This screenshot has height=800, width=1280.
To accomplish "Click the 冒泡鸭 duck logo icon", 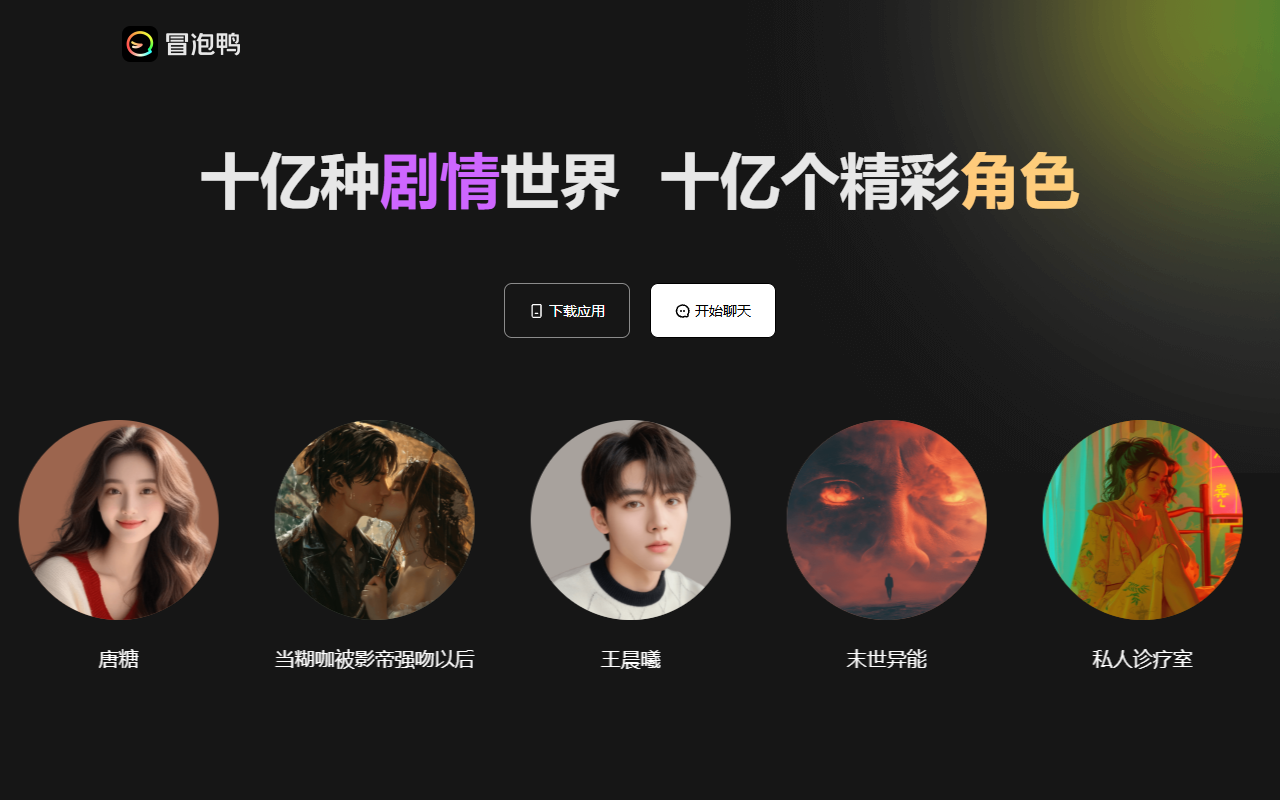I will coord(140,44).
